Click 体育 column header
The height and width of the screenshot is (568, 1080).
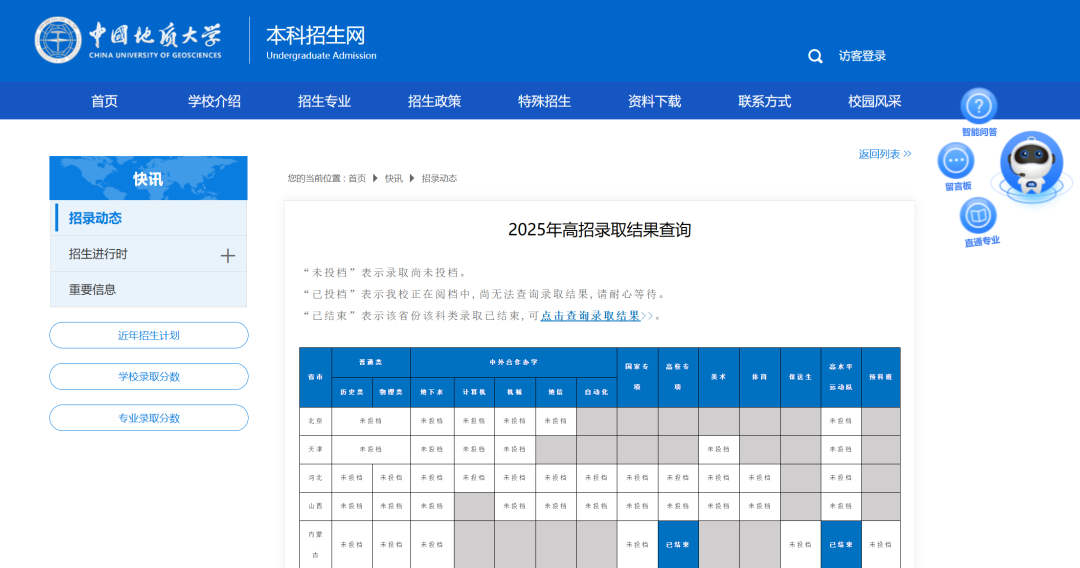click(760, 377)
